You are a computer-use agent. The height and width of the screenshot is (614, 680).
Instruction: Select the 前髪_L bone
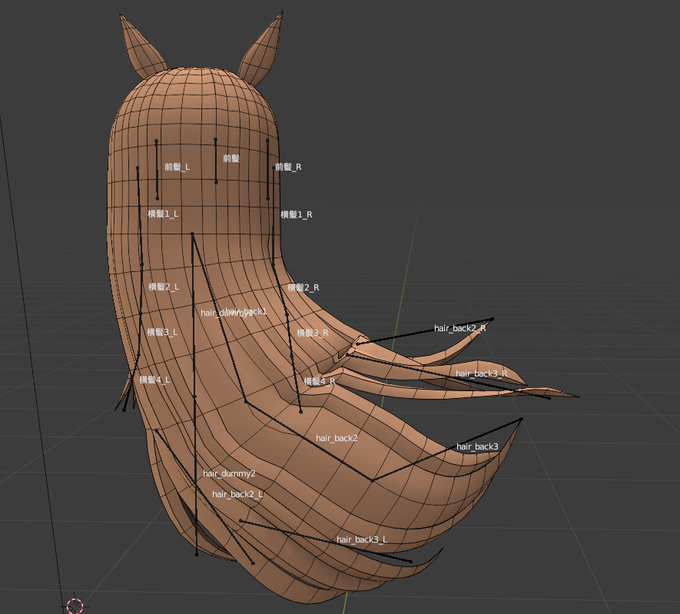(177, 167)
